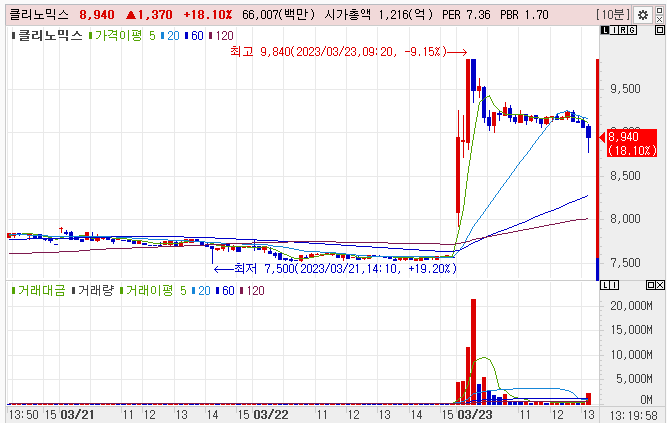
Task: Click the 03/22 date on time axis
Action: click(x=271, y=414)
